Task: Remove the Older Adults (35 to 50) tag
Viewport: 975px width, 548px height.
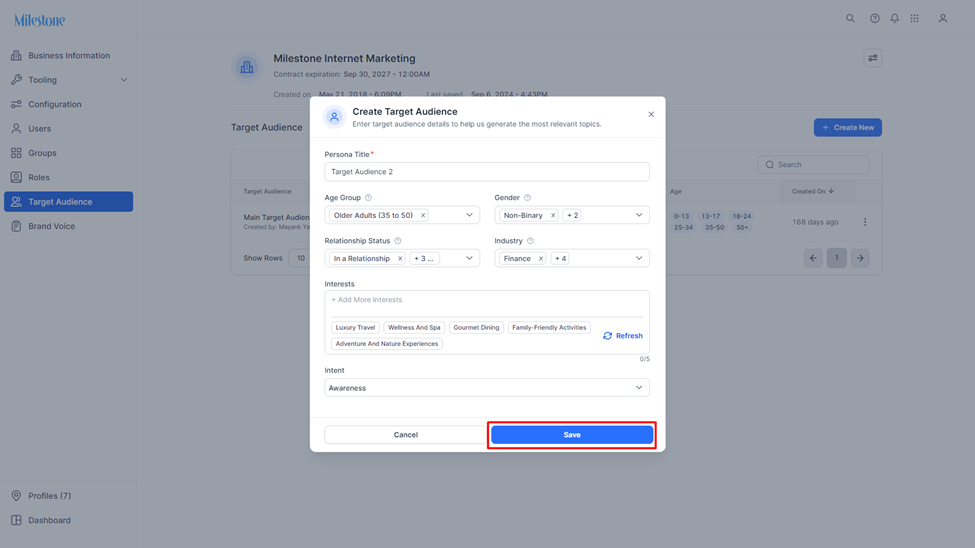Action: pos(423,215)
